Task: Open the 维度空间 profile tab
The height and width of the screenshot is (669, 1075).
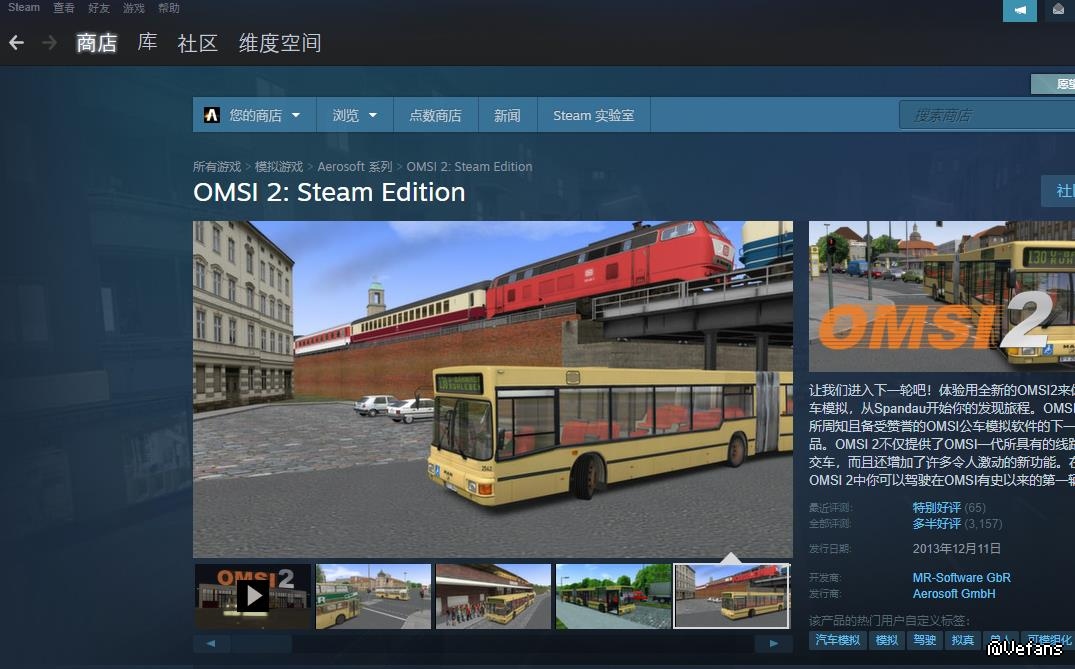Action: click(x=280, y=42)
